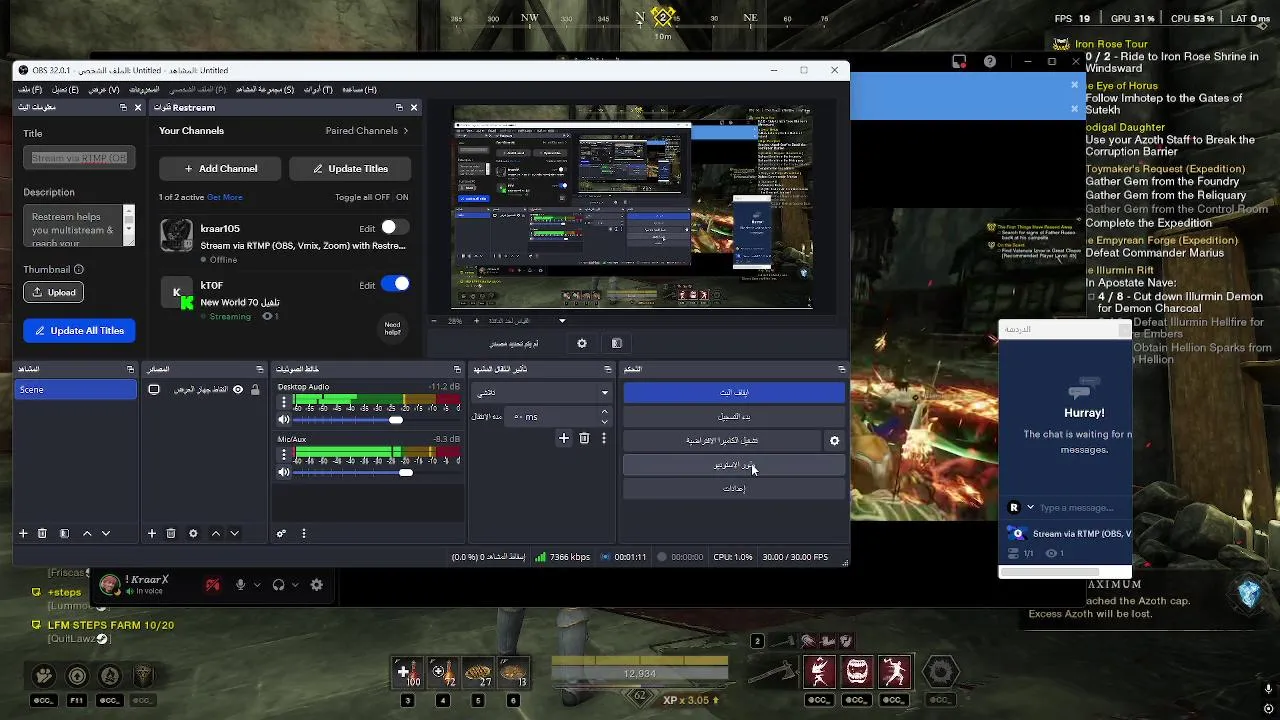Open the Help (H) menu
The height and width of the screenshot is (720, 1280).
point(359,90)
